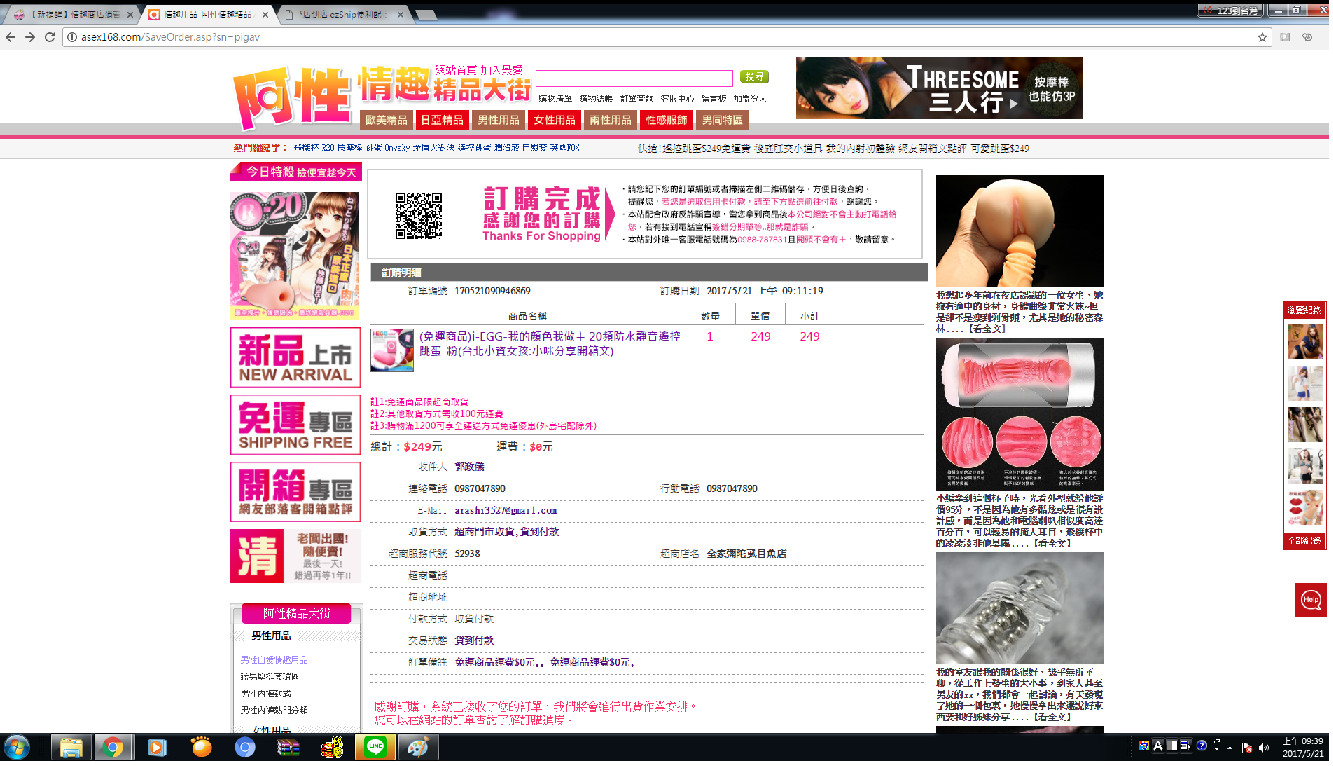The width and height of the screenshot is (1333, 766).
Task: Select the 女性用品 navigation tab
Action: click(x=554, y=120)
